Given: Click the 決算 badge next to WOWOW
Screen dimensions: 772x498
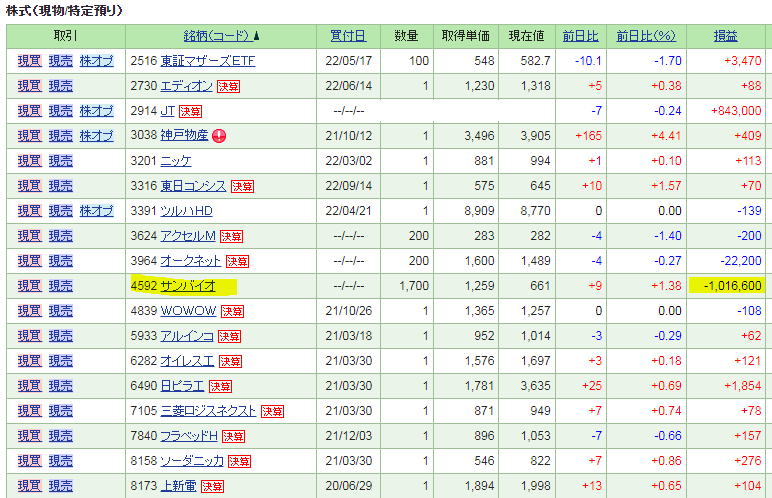Looking at the screenshot, I should [232, 312].
